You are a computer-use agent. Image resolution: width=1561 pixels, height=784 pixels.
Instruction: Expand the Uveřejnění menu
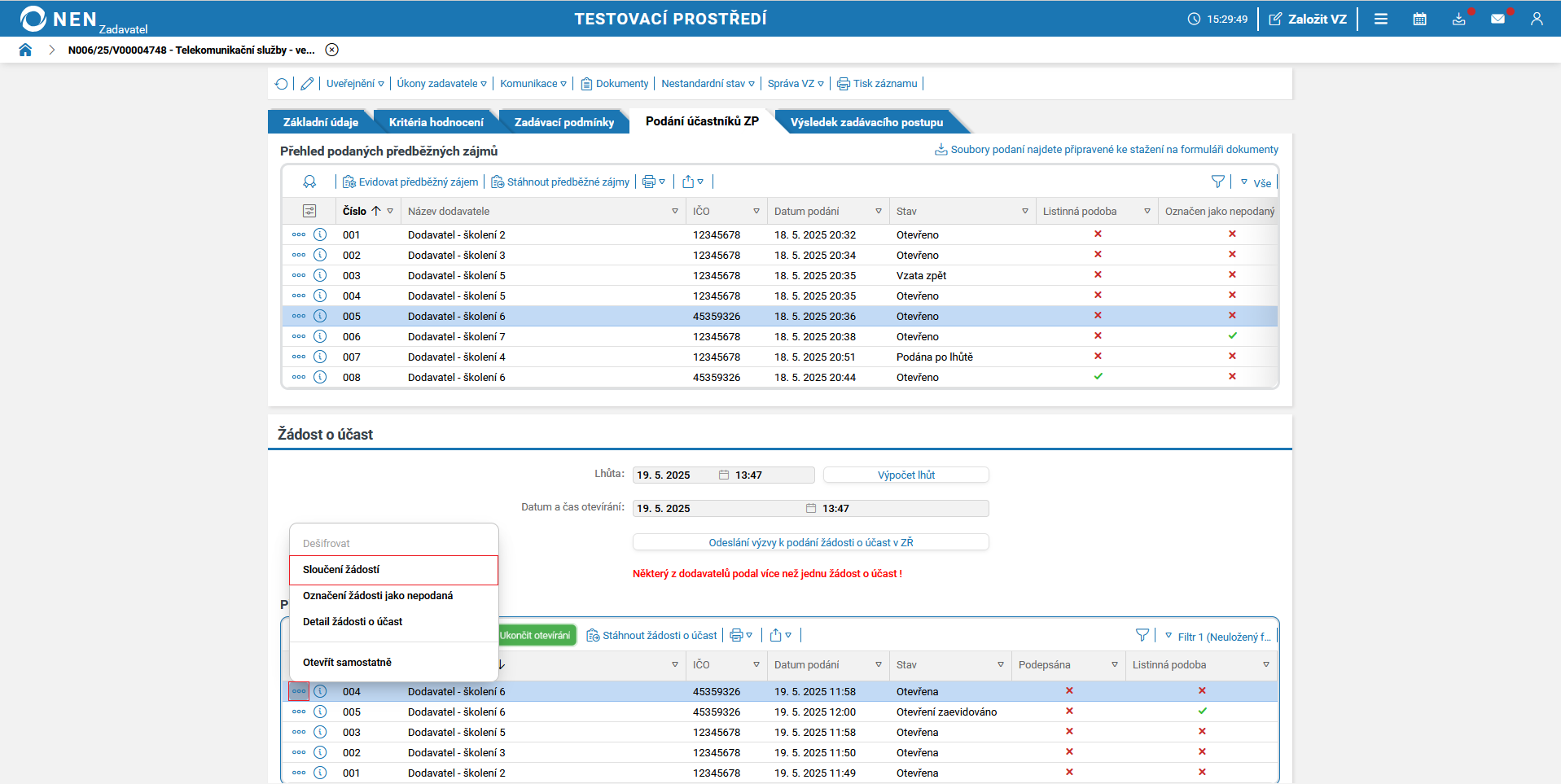(355, 84)
